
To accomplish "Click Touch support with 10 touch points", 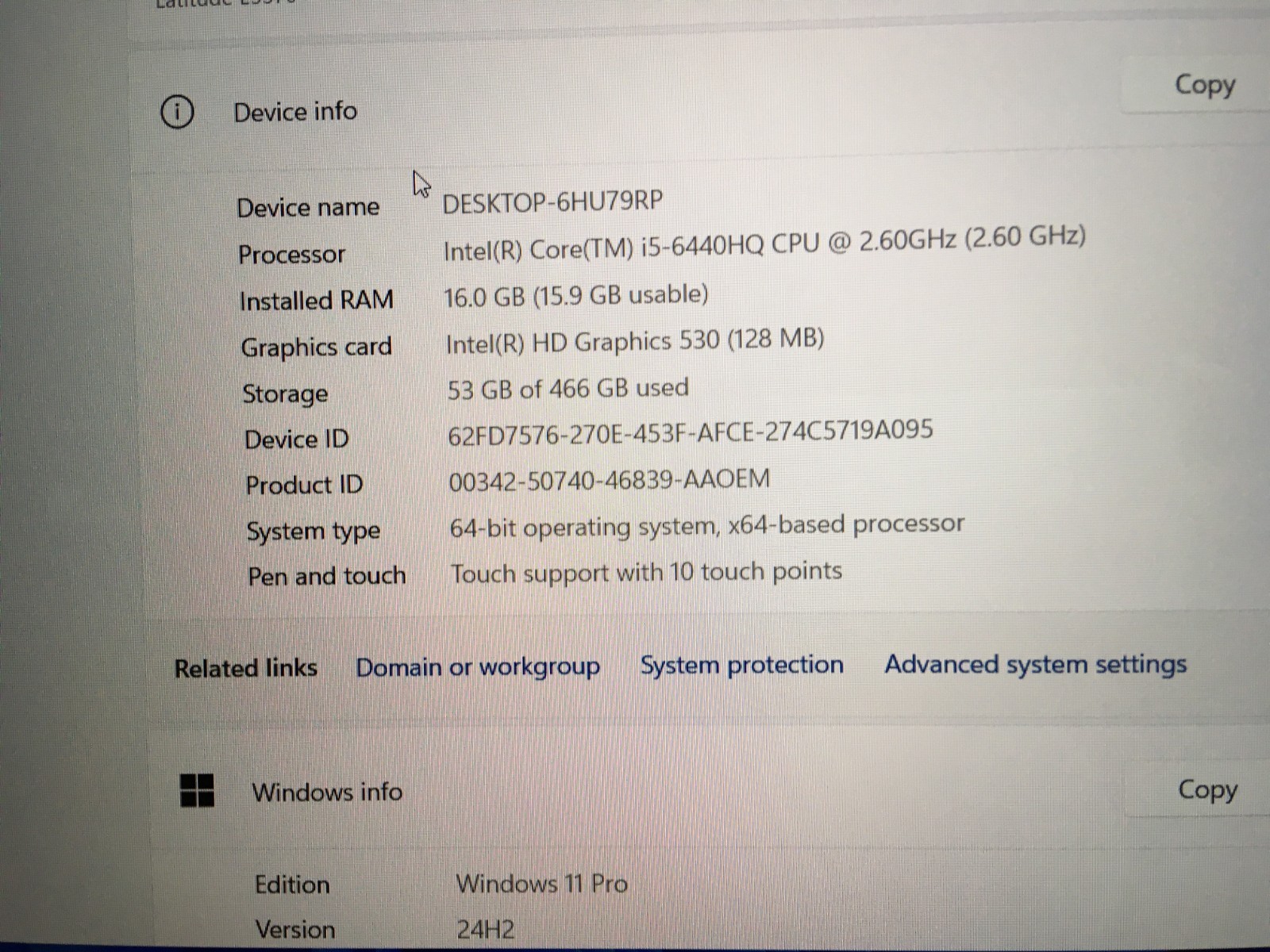I will coord(646,573).
